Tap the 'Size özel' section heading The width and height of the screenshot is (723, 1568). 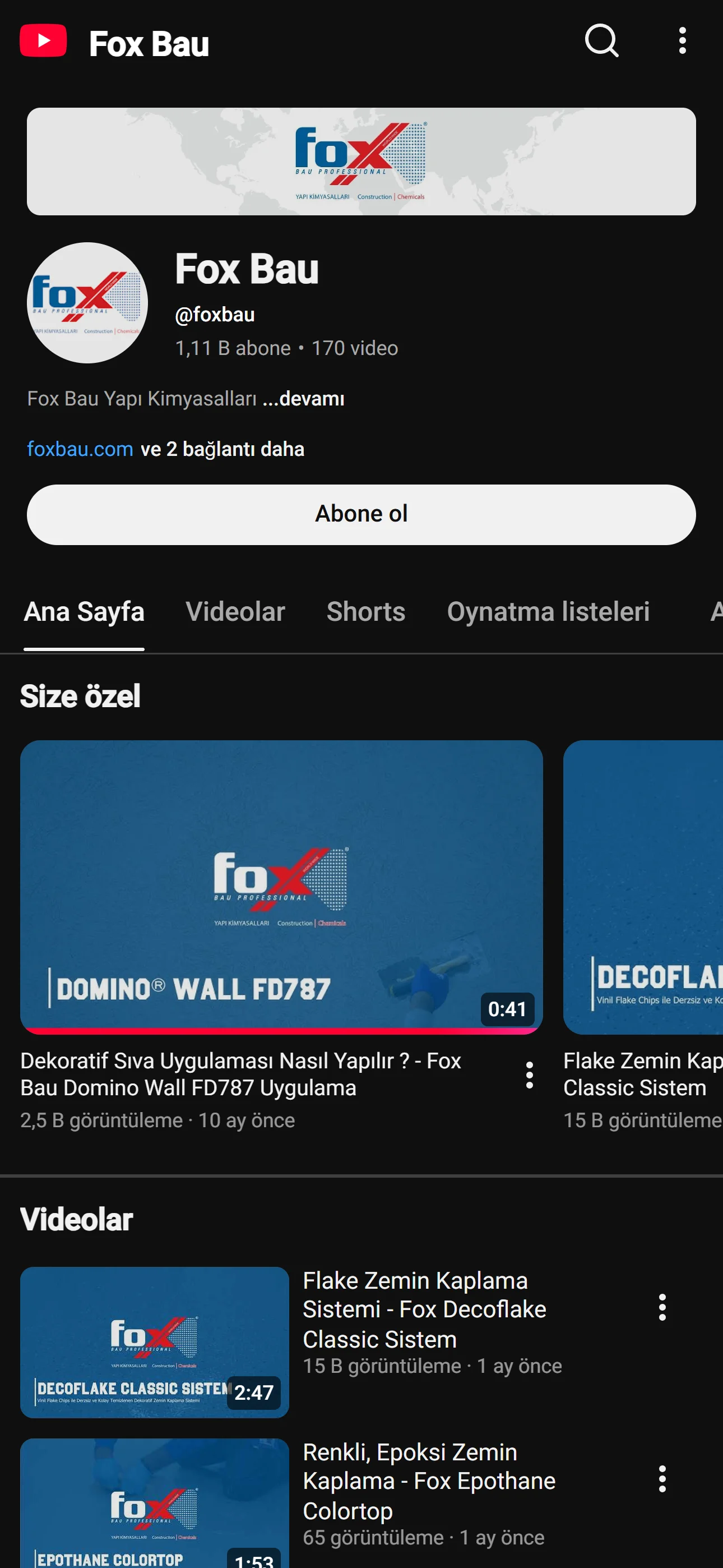click(x=80, y=696)
